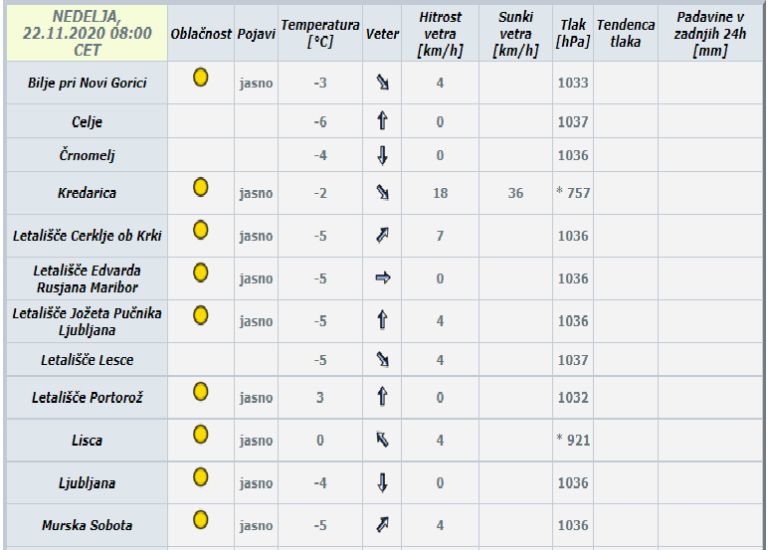Select the station name Lisca
This screenshot has height=550, width=768.
point(87,440)
